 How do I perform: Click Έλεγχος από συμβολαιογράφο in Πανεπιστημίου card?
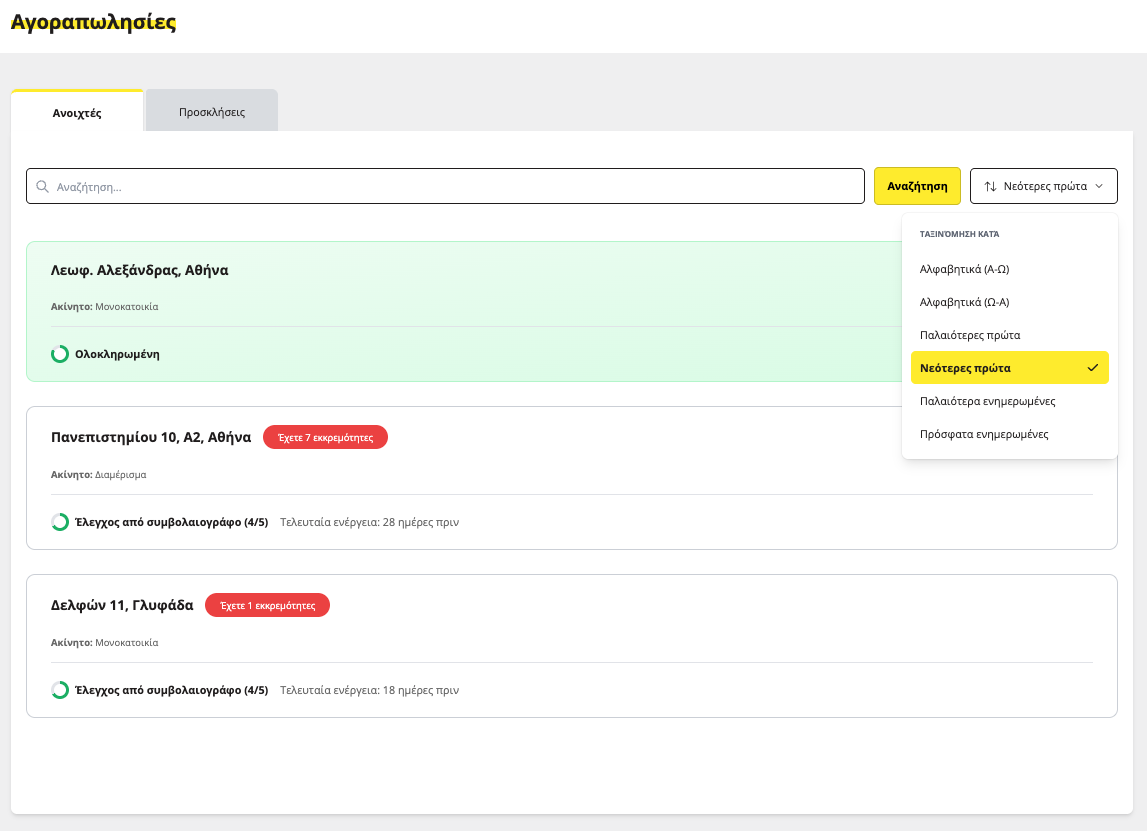172,522
